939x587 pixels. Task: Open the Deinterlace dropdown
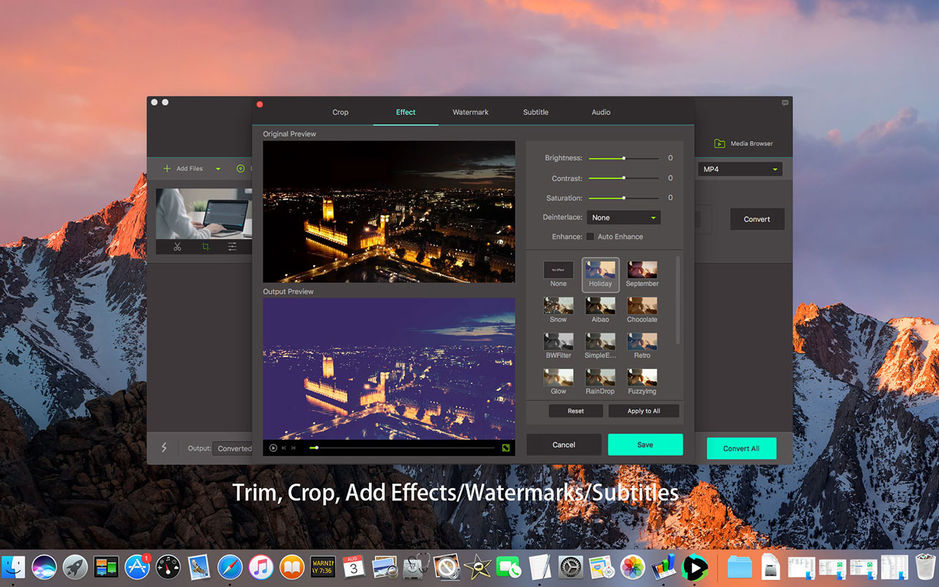[x=624, y=217]
